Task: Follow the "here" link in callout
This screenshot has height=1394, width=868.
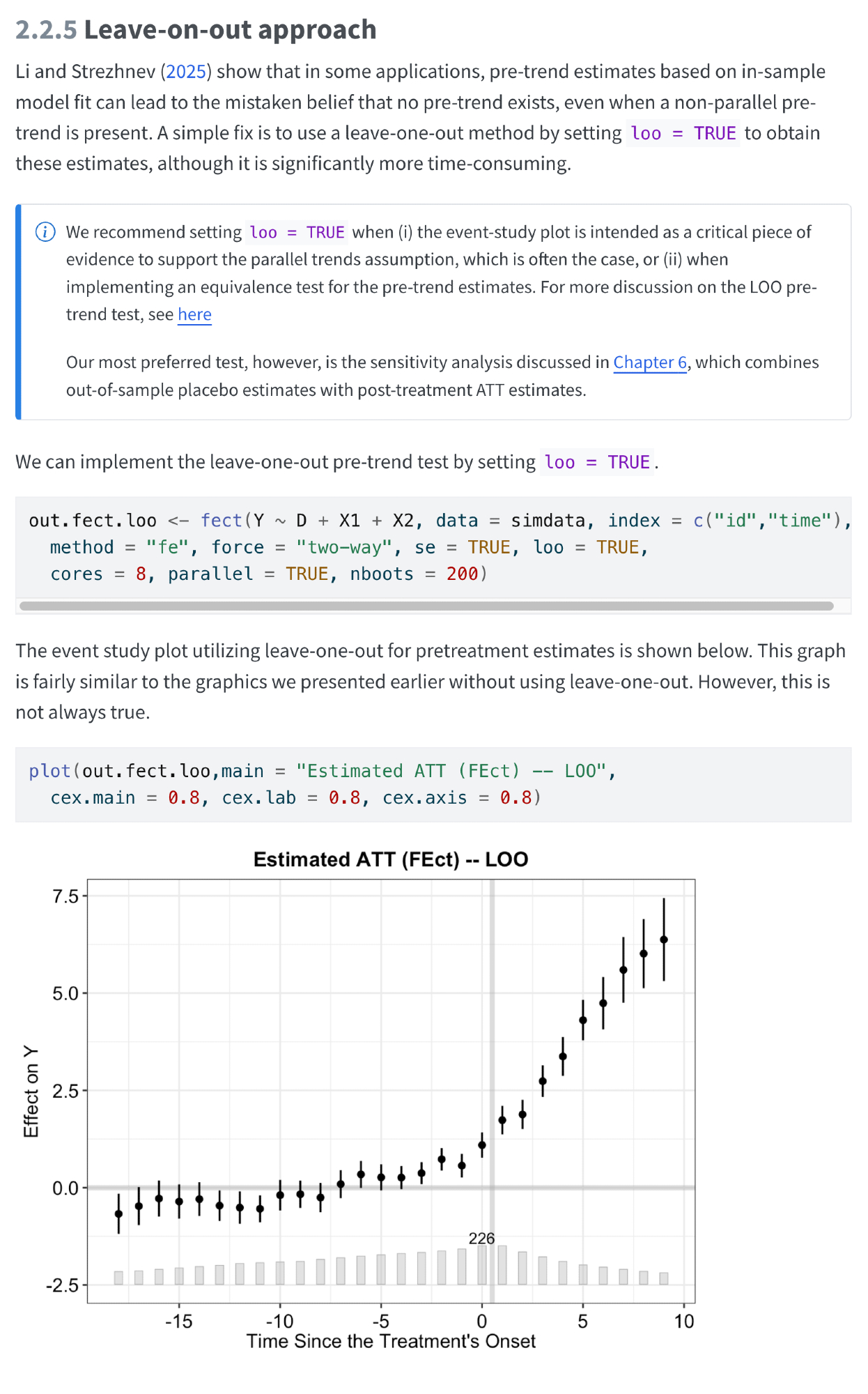Action: tap(194, 315)
